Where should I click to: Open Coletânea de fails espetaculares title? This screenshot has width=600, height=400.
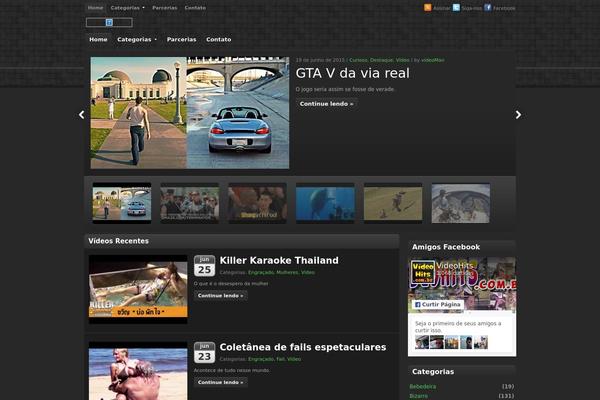tap(303, 347)
